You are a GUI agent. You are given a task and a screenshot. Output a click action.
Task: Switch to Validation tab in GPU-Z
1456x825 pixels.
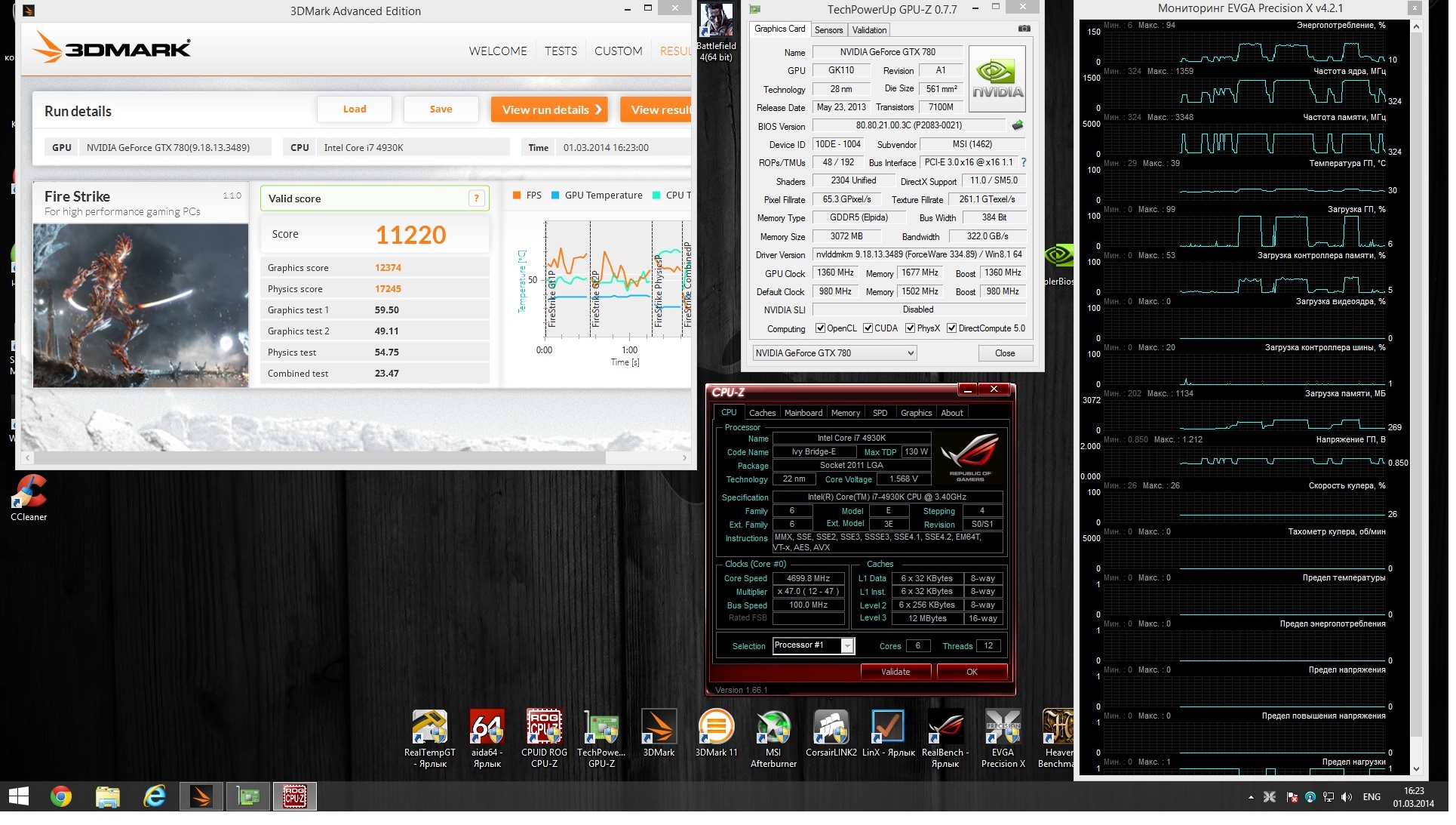869,30
